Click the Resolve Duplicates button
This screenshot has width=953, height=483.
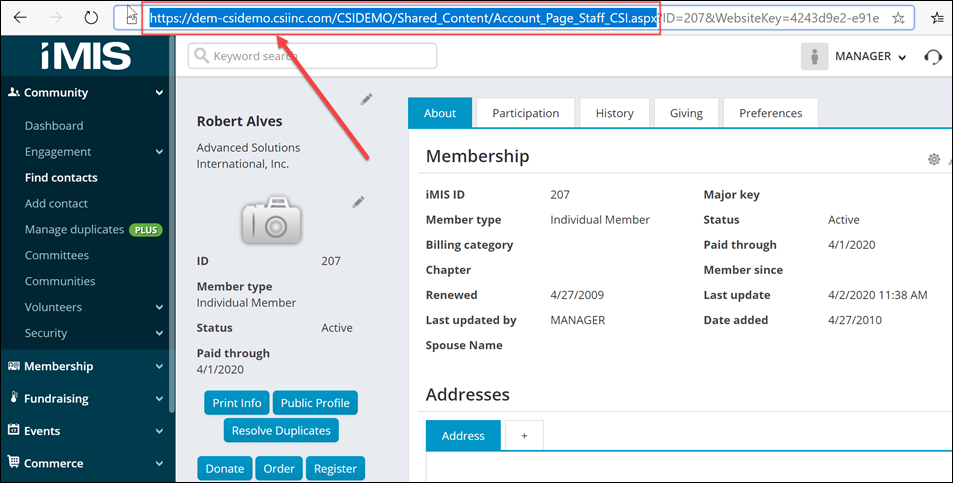coord(281,430)
